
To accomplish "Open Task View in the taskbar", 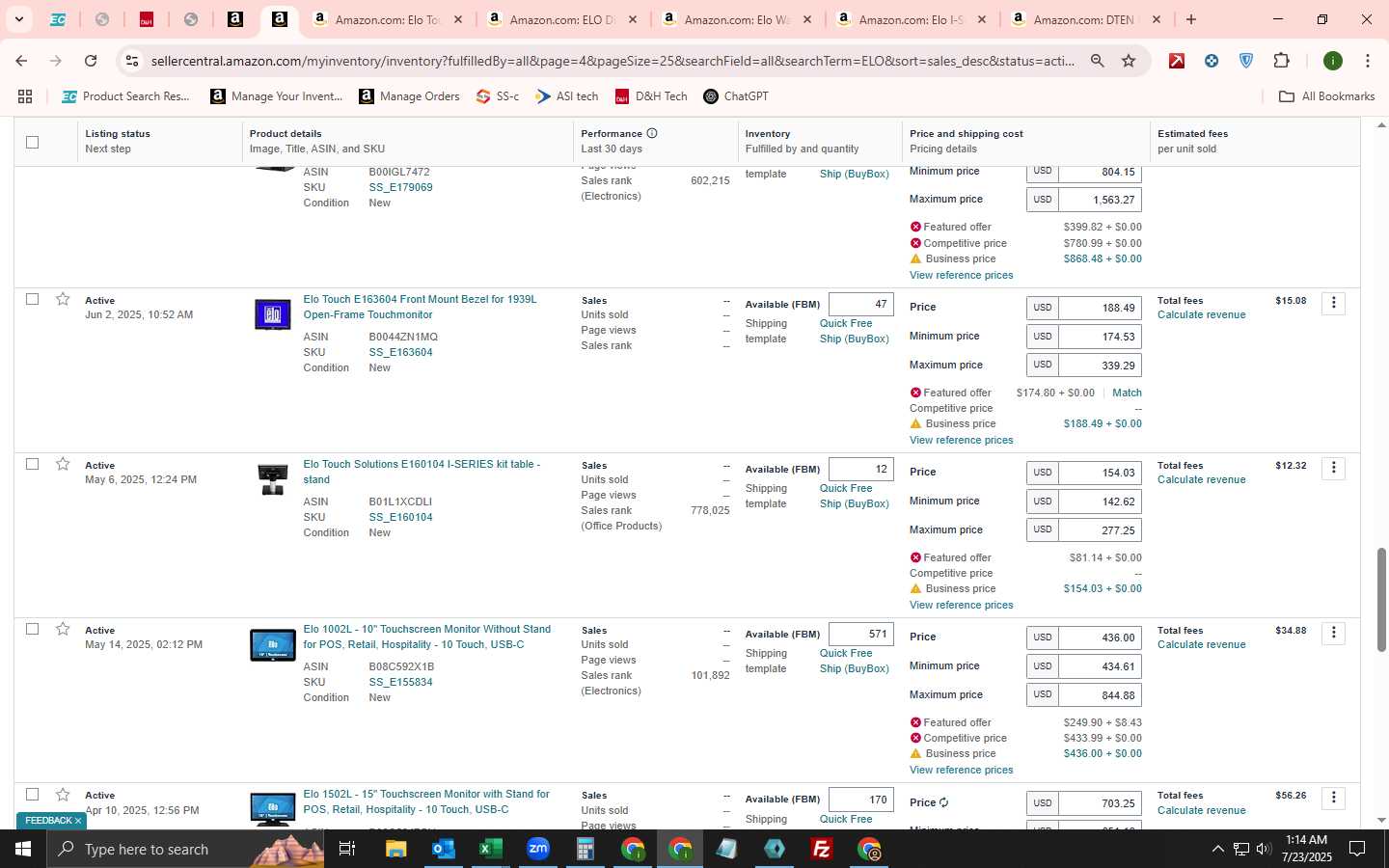I will (x=347, y=849).
